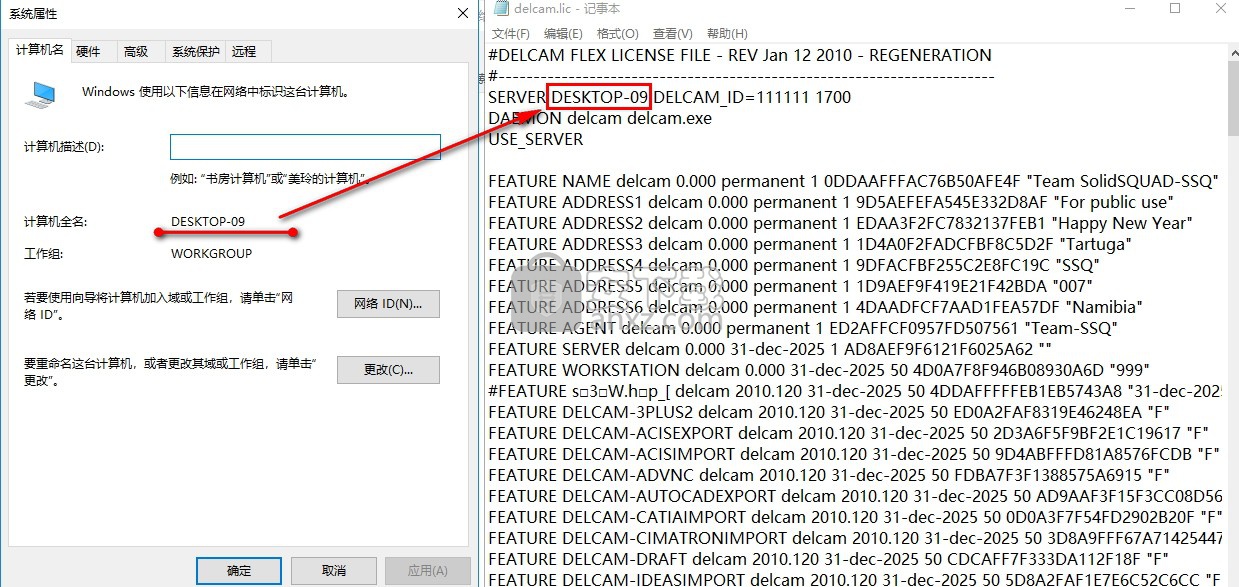Go to the 远程 tab
The height and width of the screenshot is (587, 1239).
(x=244, y=52)
